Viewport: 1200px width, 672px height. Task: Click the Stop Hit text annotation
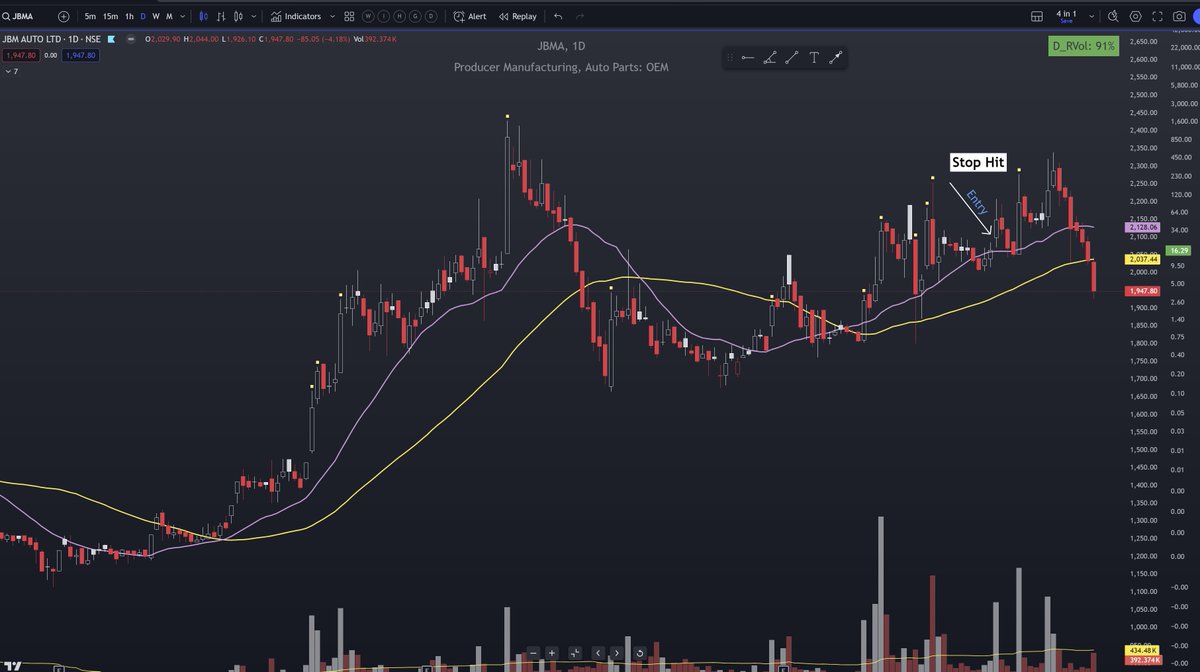tap(977, 162)
